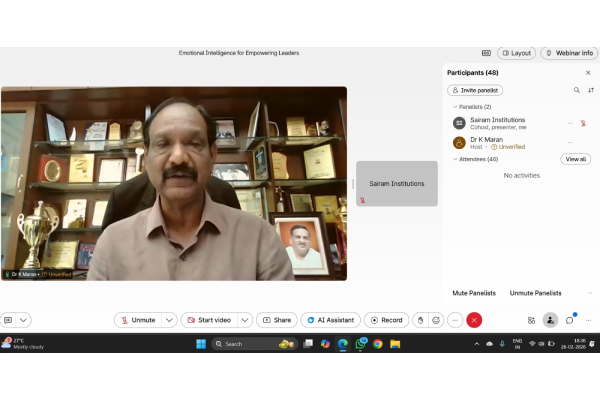Expand the Attendees (46) section
Image resolution: width=600 pixels, height=400 pixels.
coord(455,159)
